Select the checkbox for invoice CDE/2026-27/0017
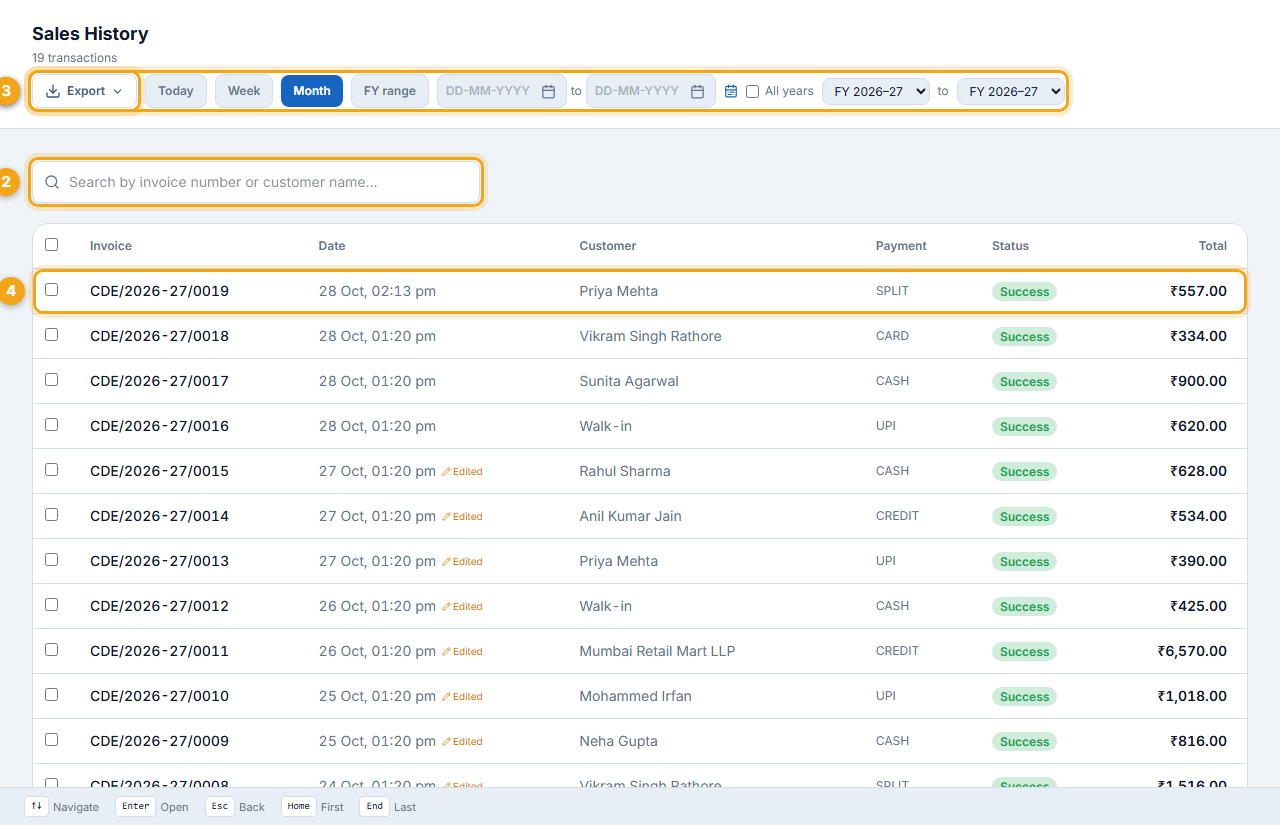This screenshot has width=1280, height=825. (x=52, y=379)
